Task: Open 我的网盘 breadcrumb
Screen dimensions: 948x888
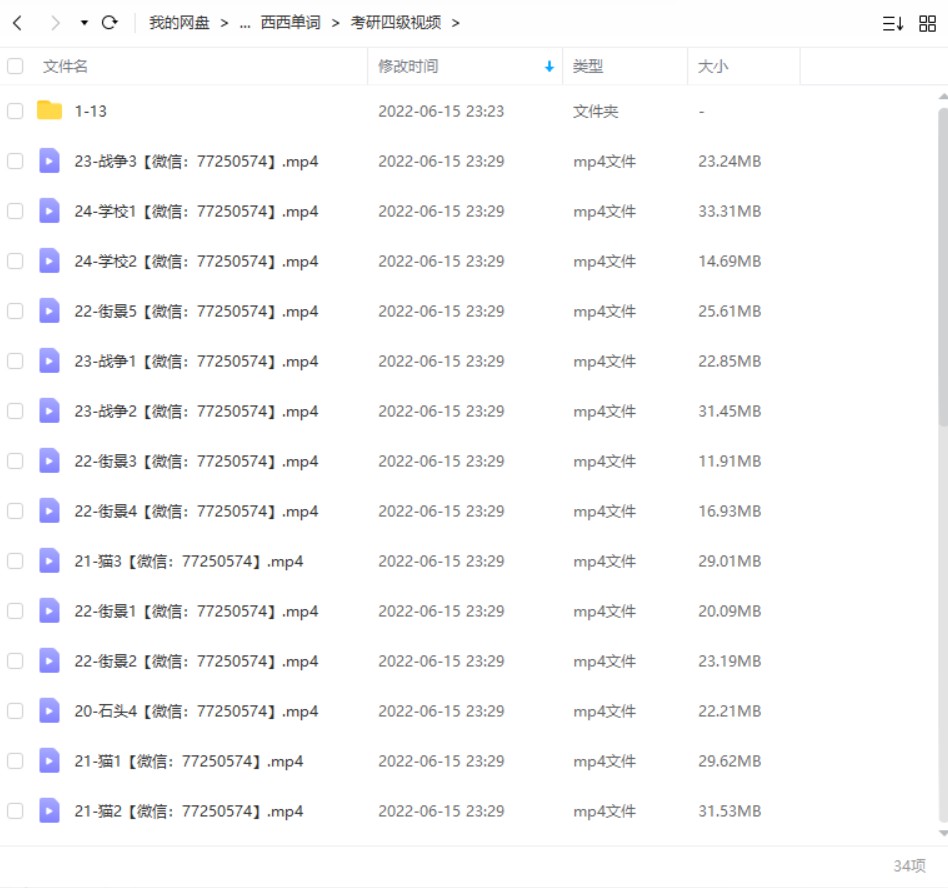Action: (x=179, y=23)
